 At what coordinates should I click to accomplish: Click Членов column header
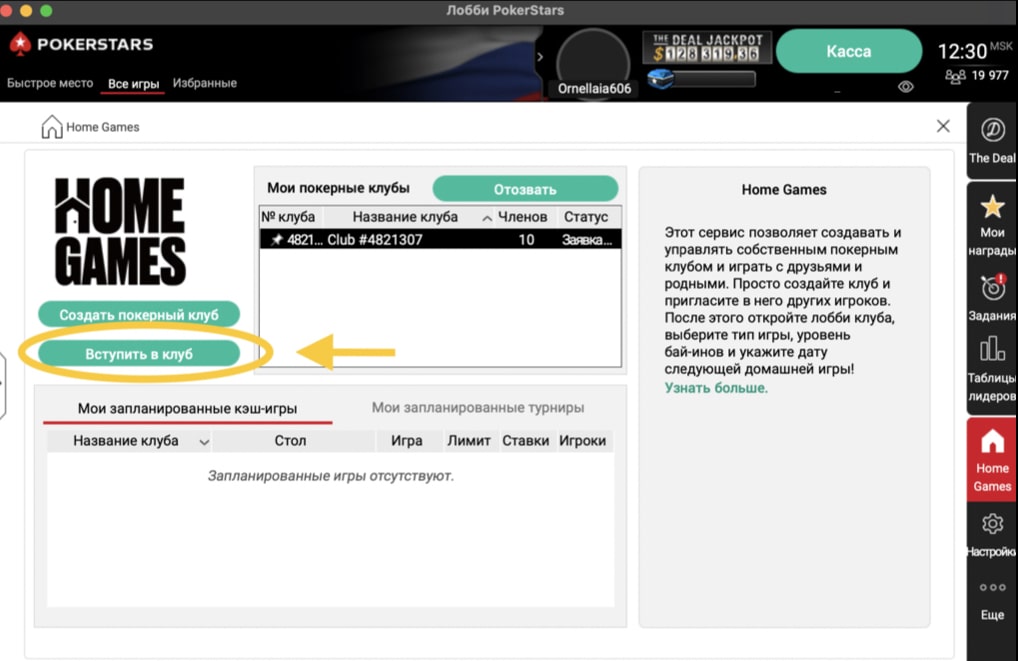pos(523,217)
